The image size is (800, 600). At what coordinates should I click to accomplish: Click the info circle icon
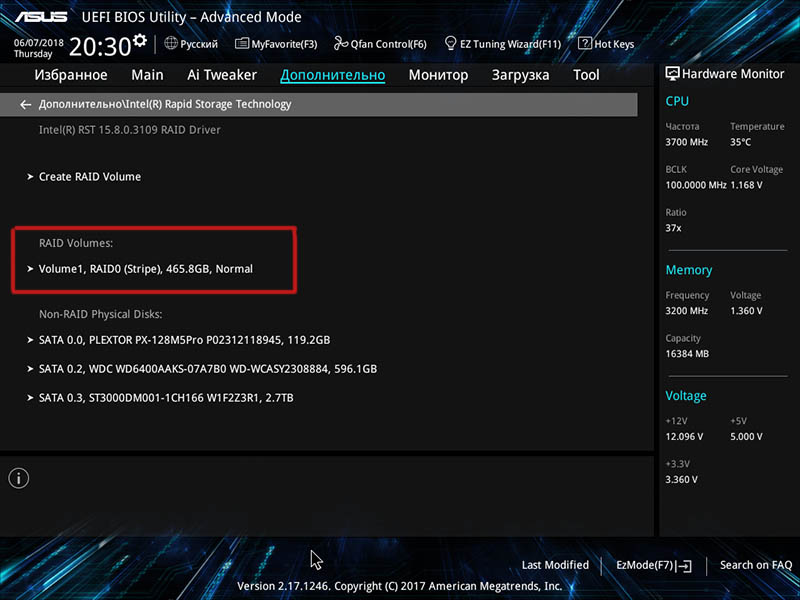point(19,478)
